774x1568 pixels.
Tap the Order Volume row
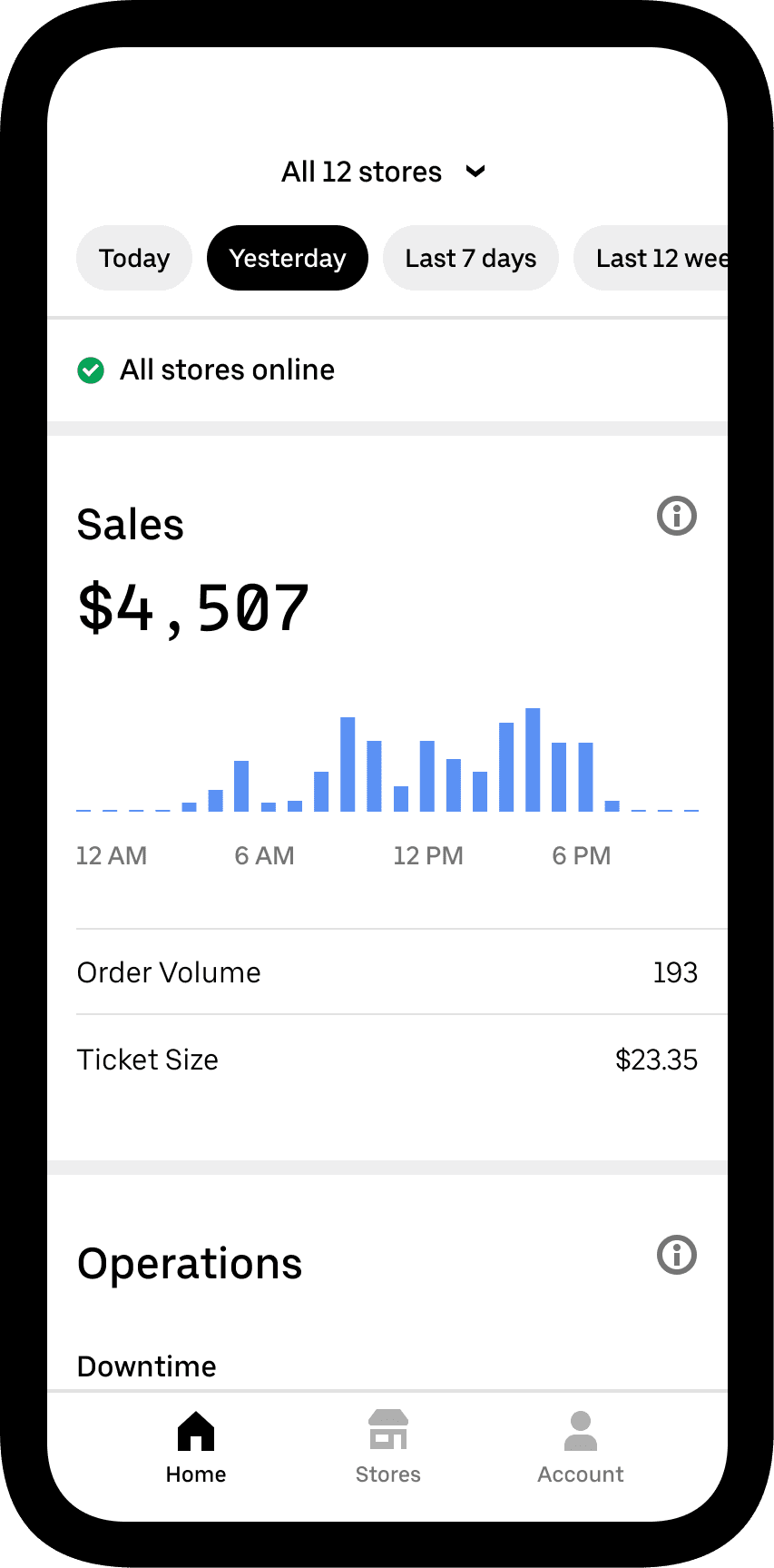pyautogui.click(x=387, y=972)
